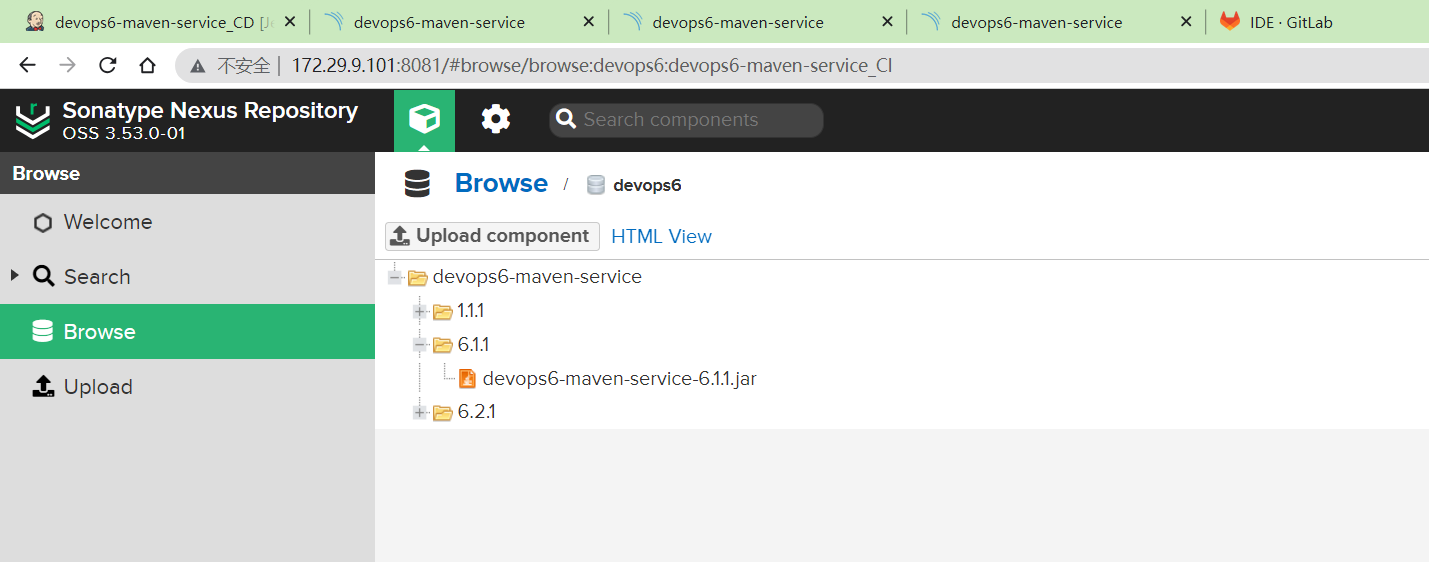Click the small devops6 repository icon in breadcrumb

point(596,185)
